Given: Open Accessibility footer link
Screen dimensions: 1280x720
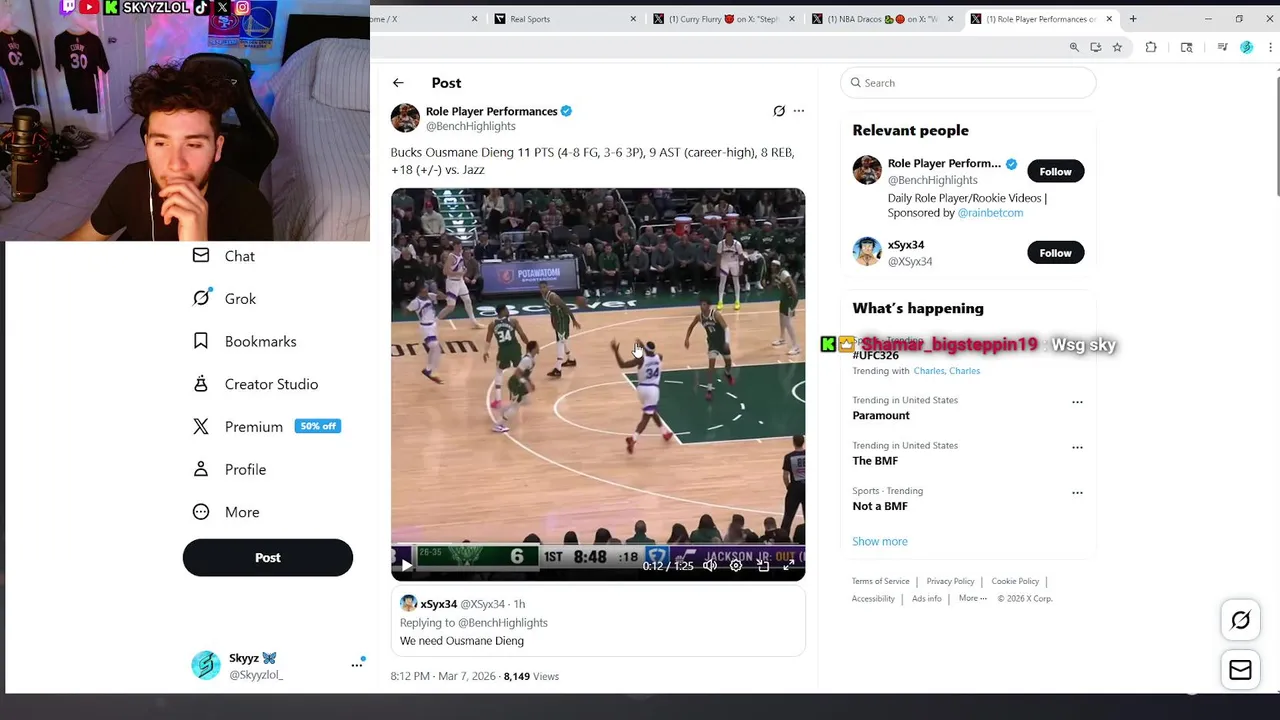Looking at the screenshot, I should 873,598.
